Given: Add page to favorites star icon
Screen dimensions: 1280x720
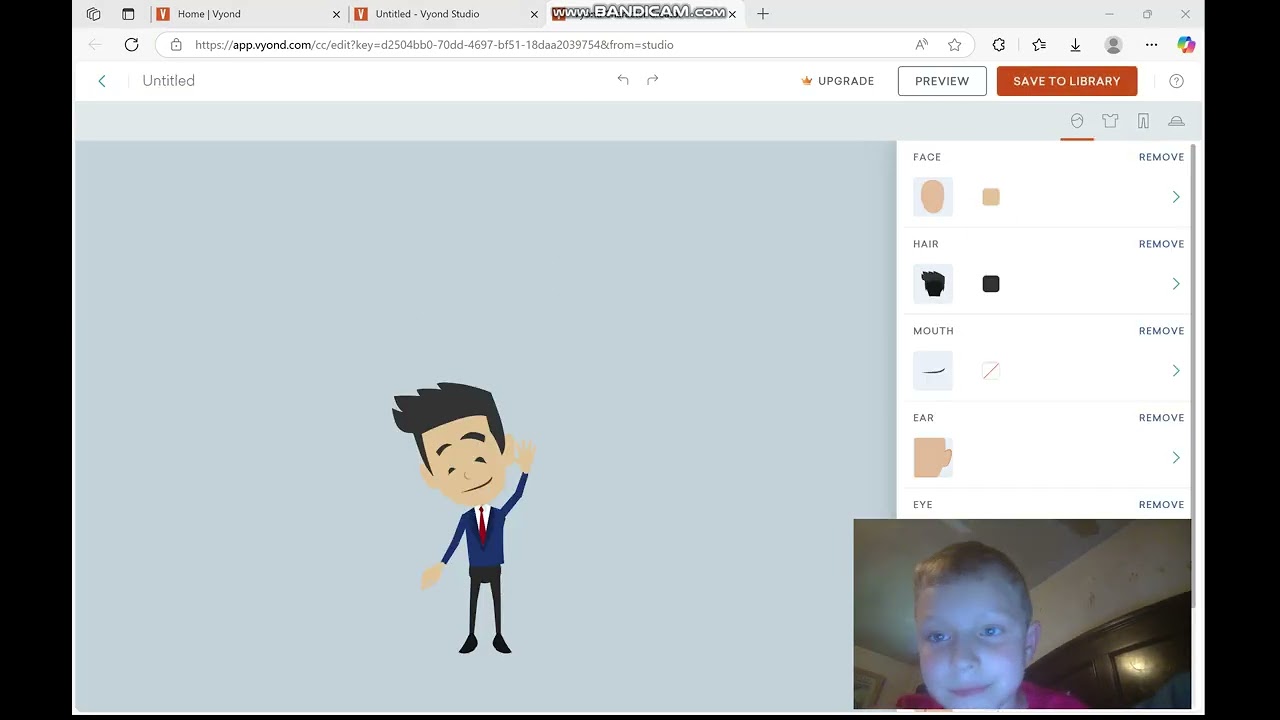Looking at the screenshot, I should (955, 45).
